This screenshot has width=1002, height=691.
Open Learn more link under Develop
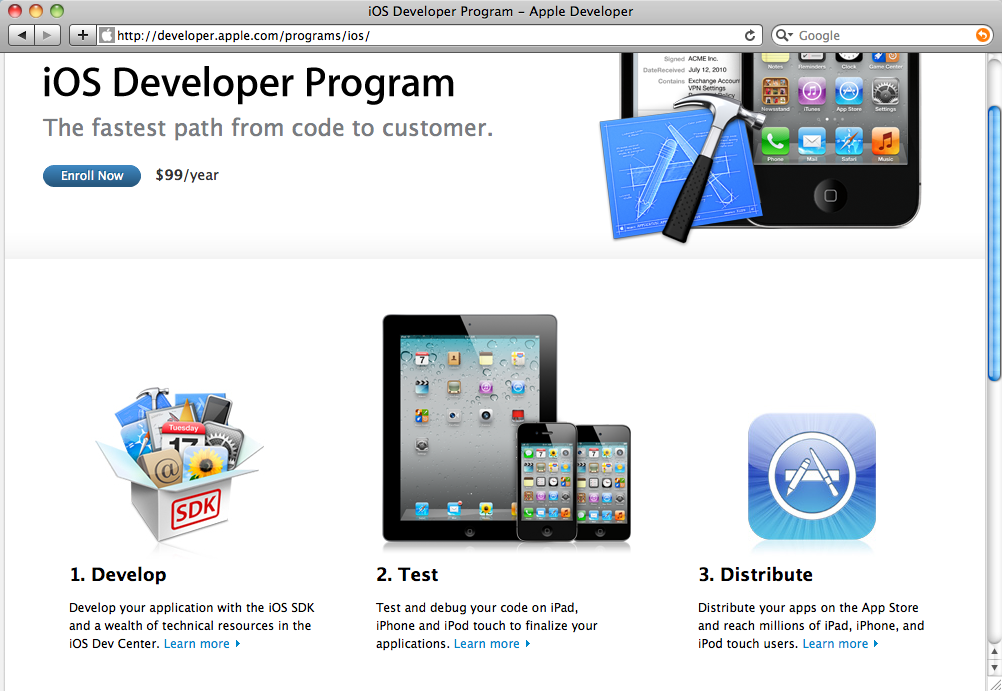point(201,644)
